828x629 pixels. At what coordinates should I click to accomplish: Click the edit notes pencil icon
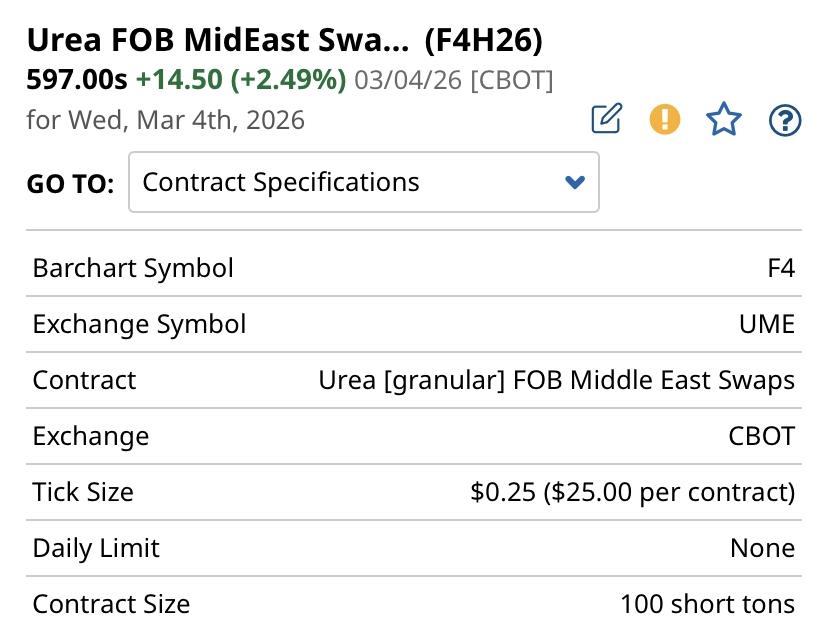pos(606,120)
